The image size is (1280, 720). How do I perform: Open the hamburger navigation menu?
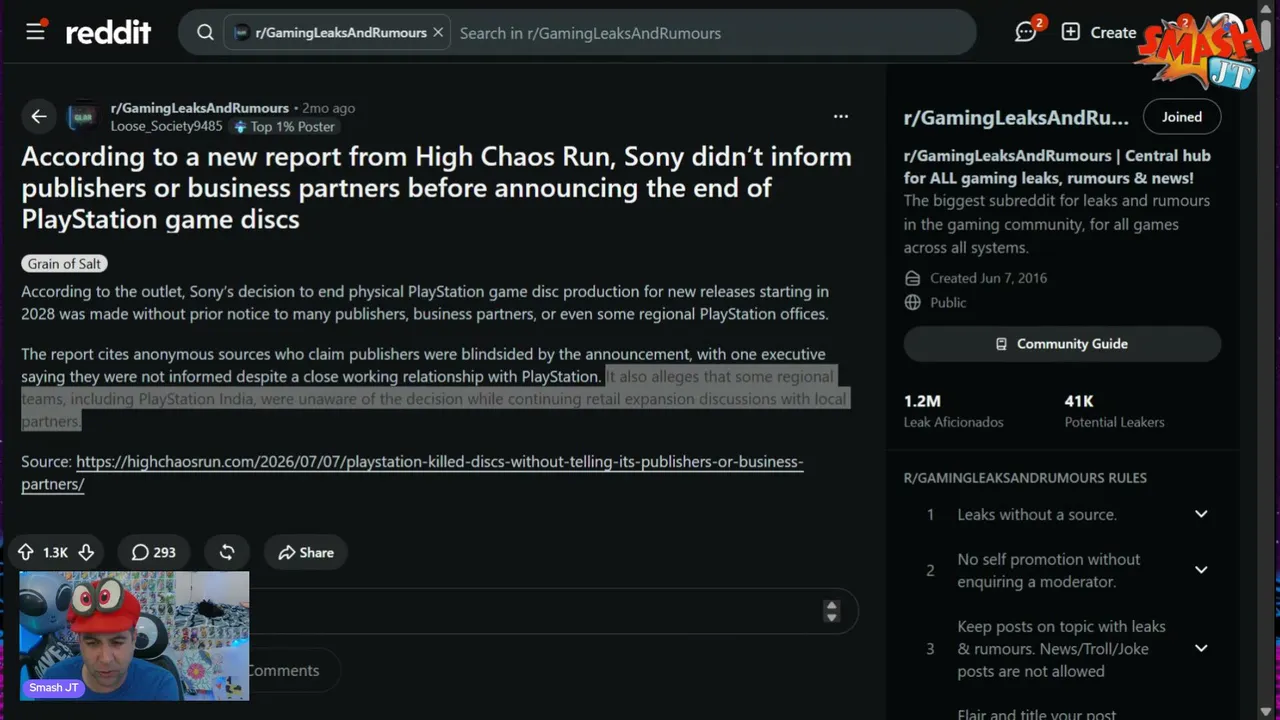tap(35, 32)
